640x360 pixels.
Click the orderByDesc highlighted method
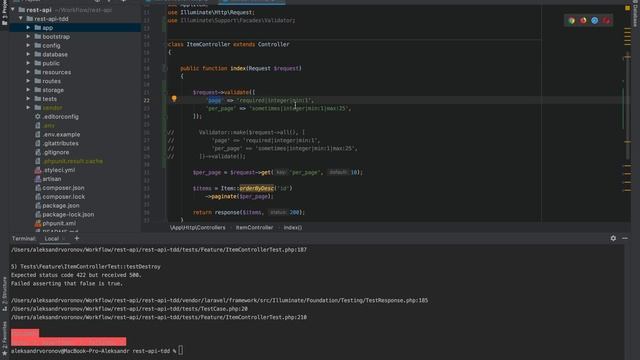click(256, 189)
